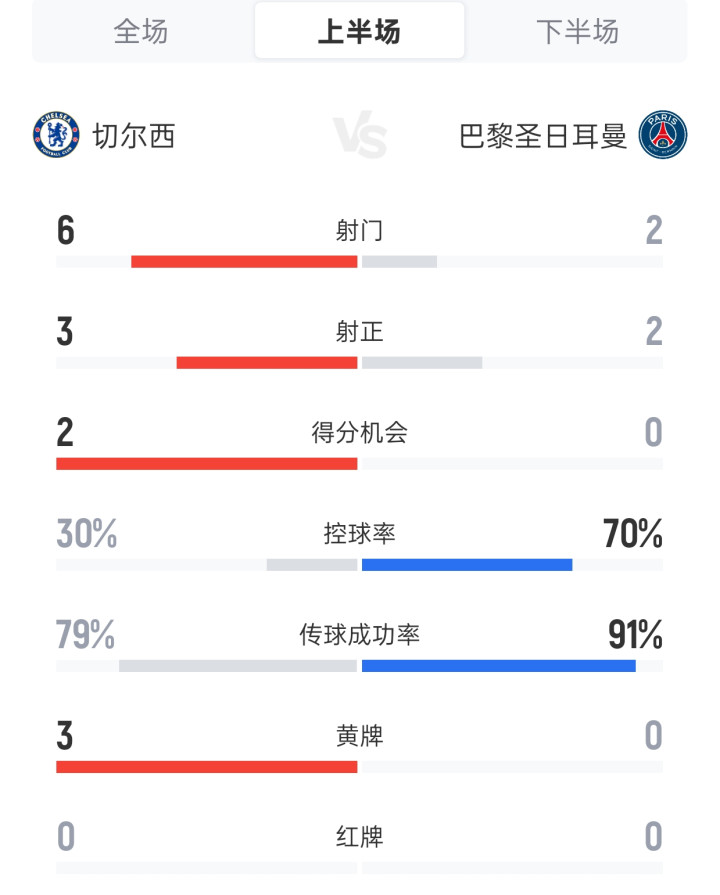Switch to the 全场 tab
The image size is (720, 895).
(141, 31)
